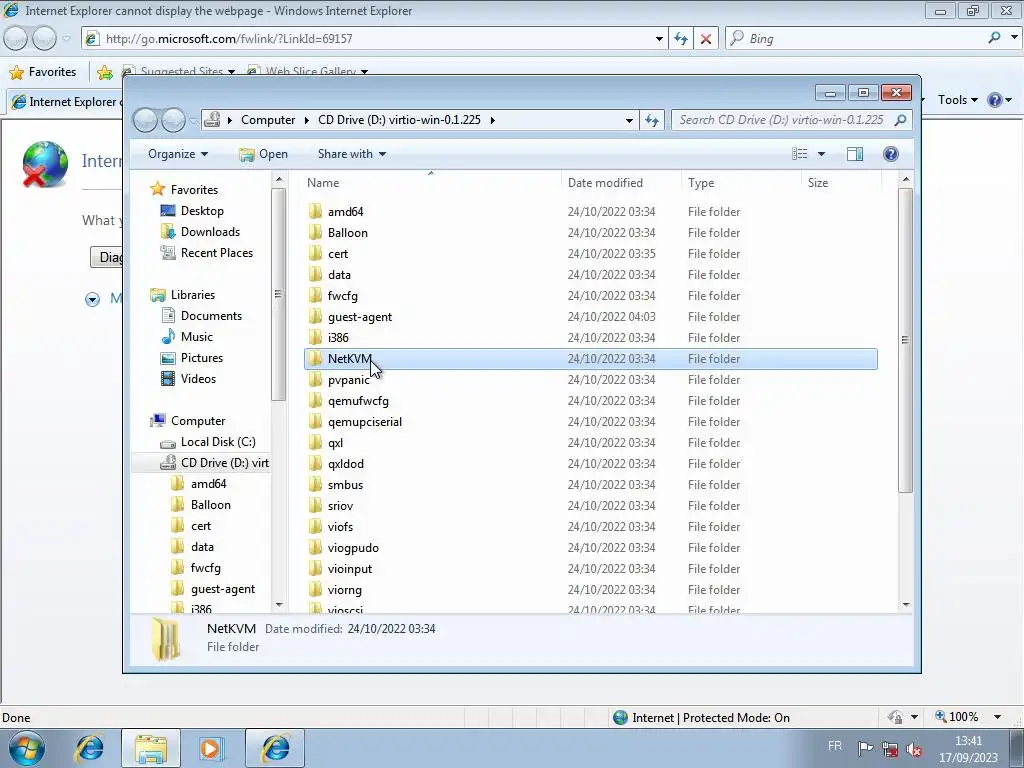Select the fwcfg folder in file list

(590, 296)
